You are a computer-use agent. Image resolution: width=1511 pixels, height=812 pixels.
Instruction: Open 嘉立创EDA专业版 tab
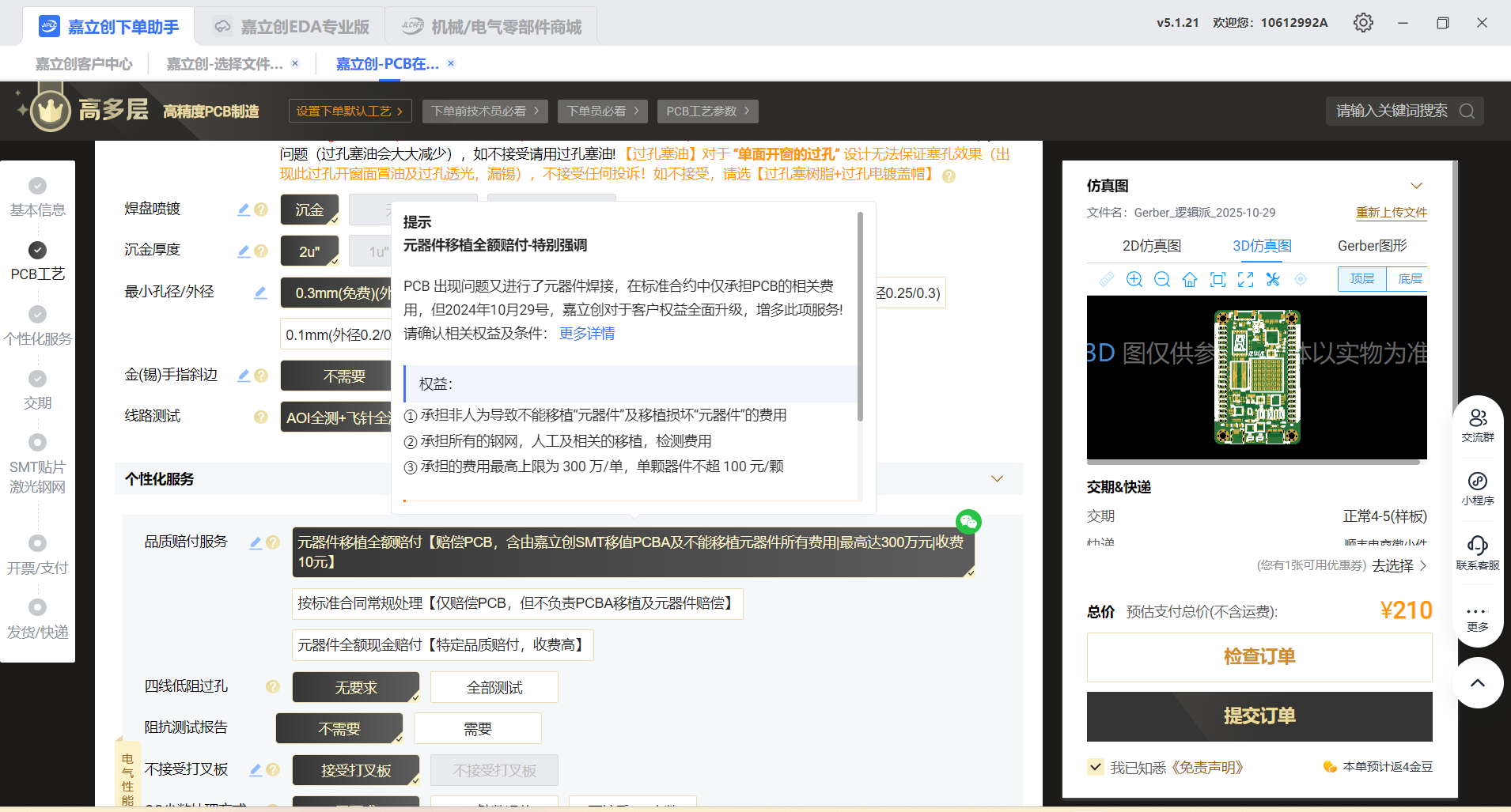tap(290, 27)
